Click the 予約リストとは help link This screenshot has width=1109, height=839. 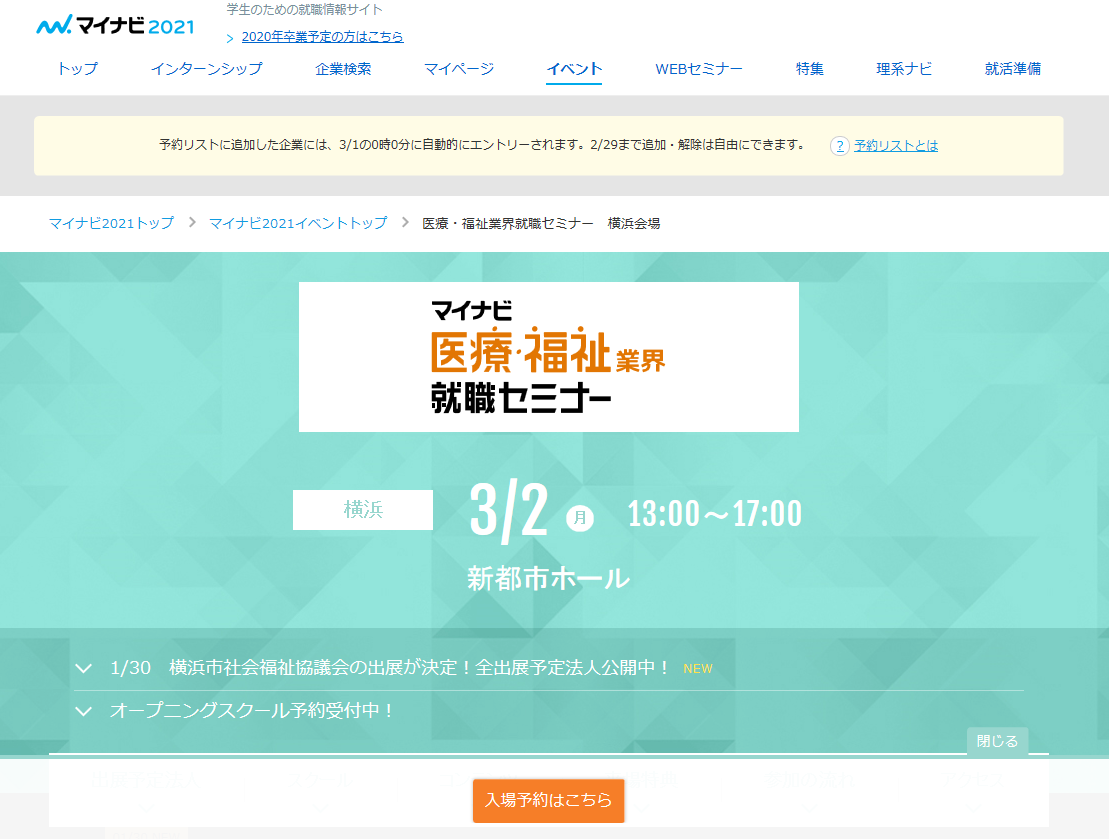pos(896,146)
